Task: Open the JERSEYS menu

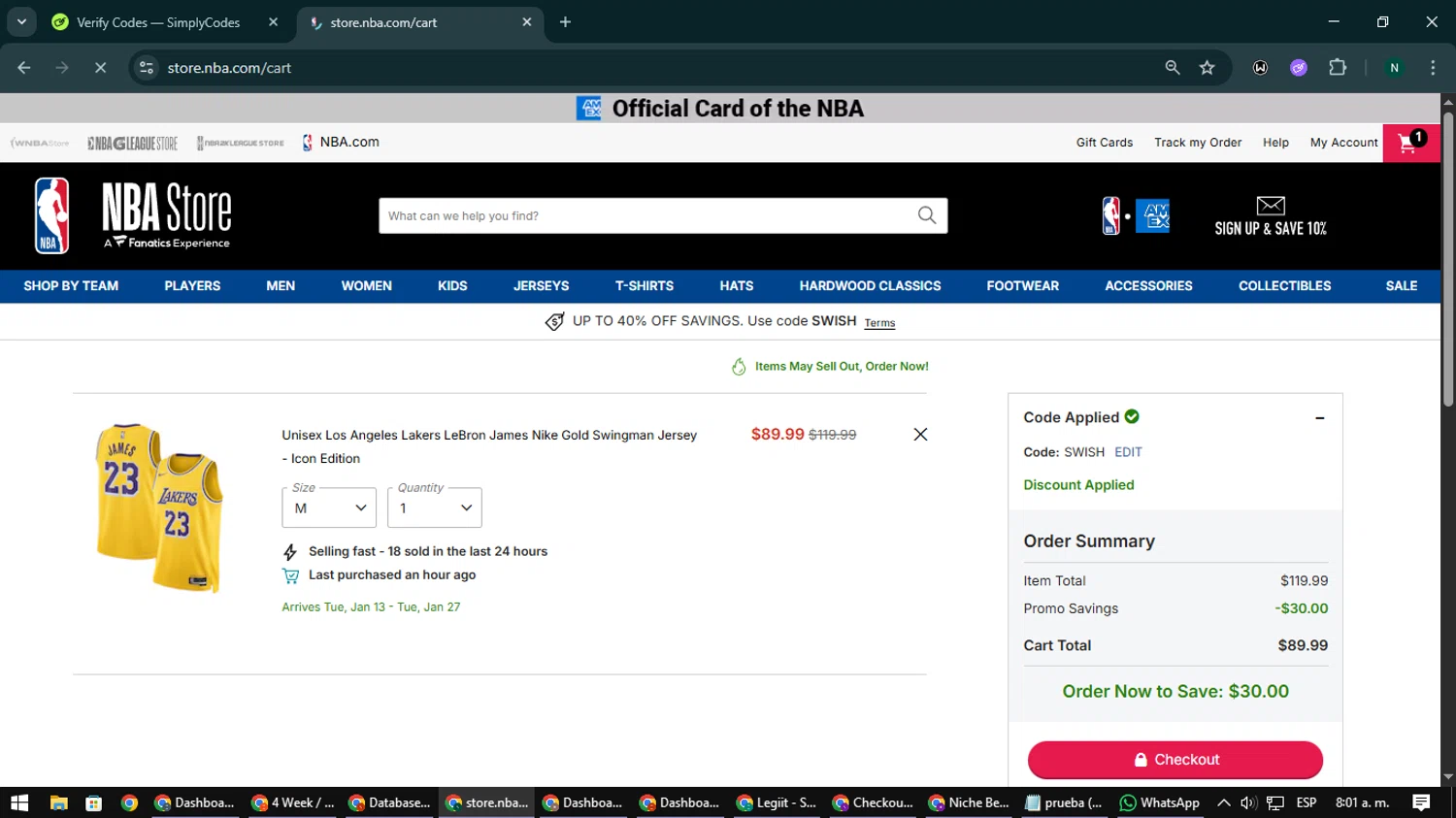Action: tap(541, 286)
